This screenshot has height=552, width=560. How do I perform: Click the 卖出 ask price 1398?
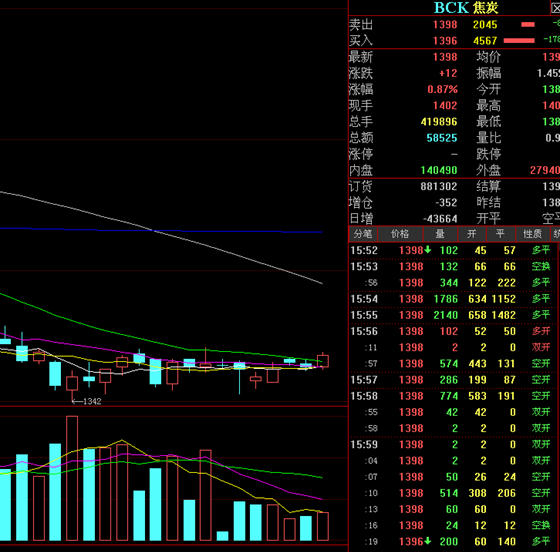click(x=445, y=25)
